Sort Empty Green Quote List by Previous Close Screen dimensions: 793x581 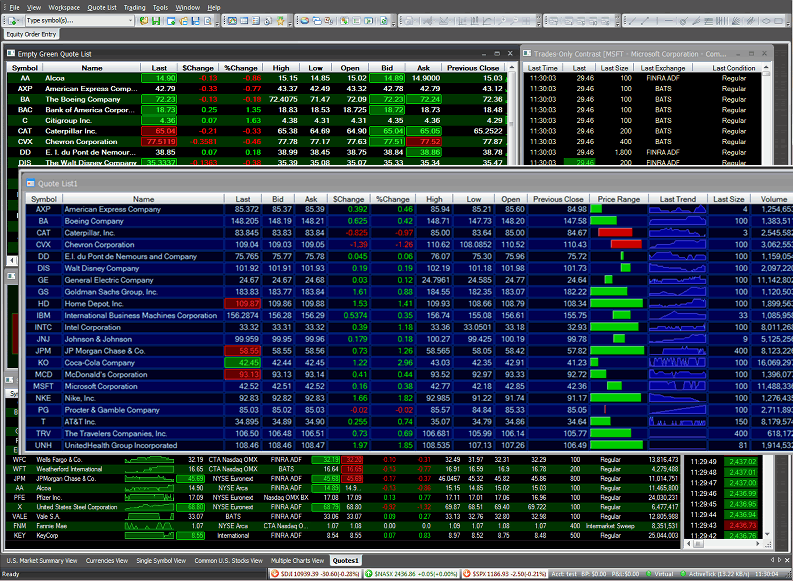tap(473, 68)
